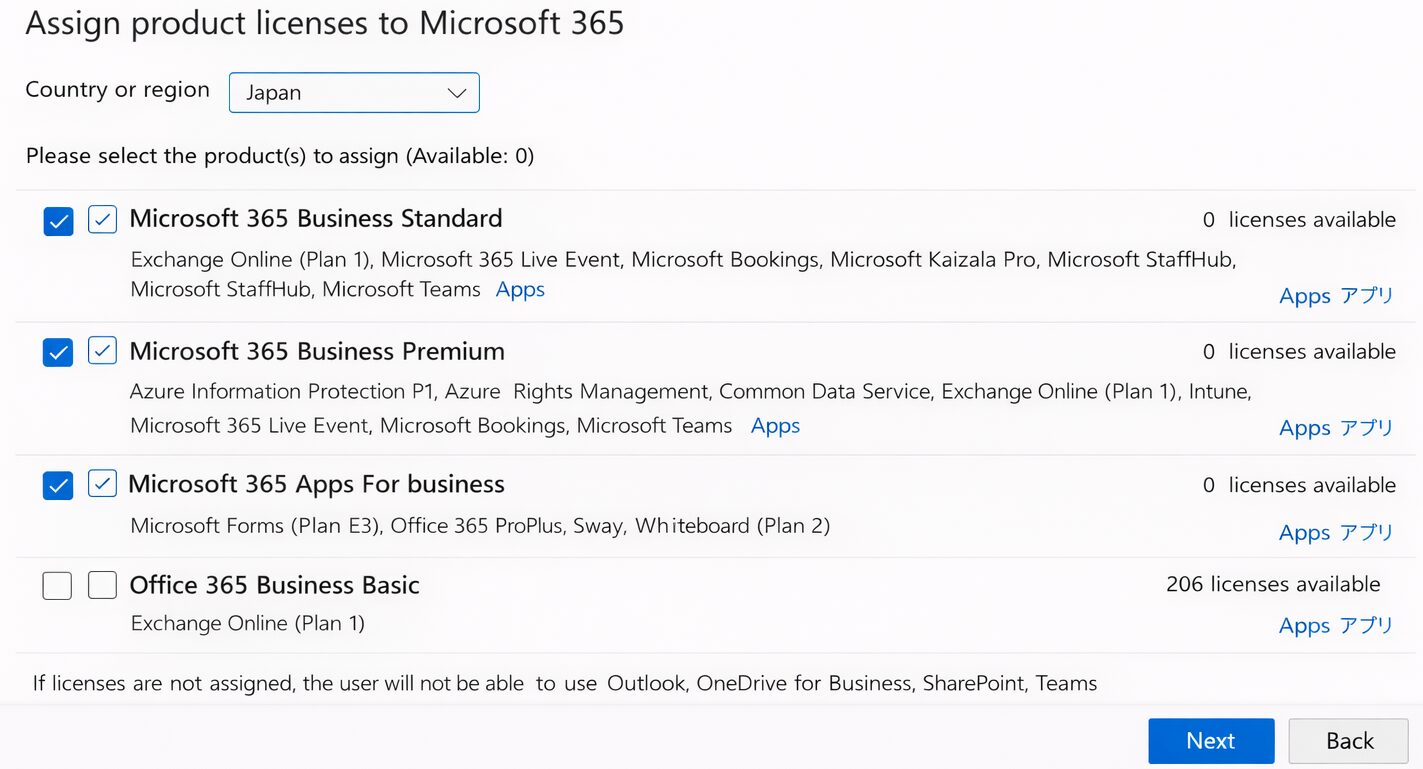Uncheck the filled blue Business Premium checkbox
Viewport: 1423px width, 769px height.
coord(58,352)
